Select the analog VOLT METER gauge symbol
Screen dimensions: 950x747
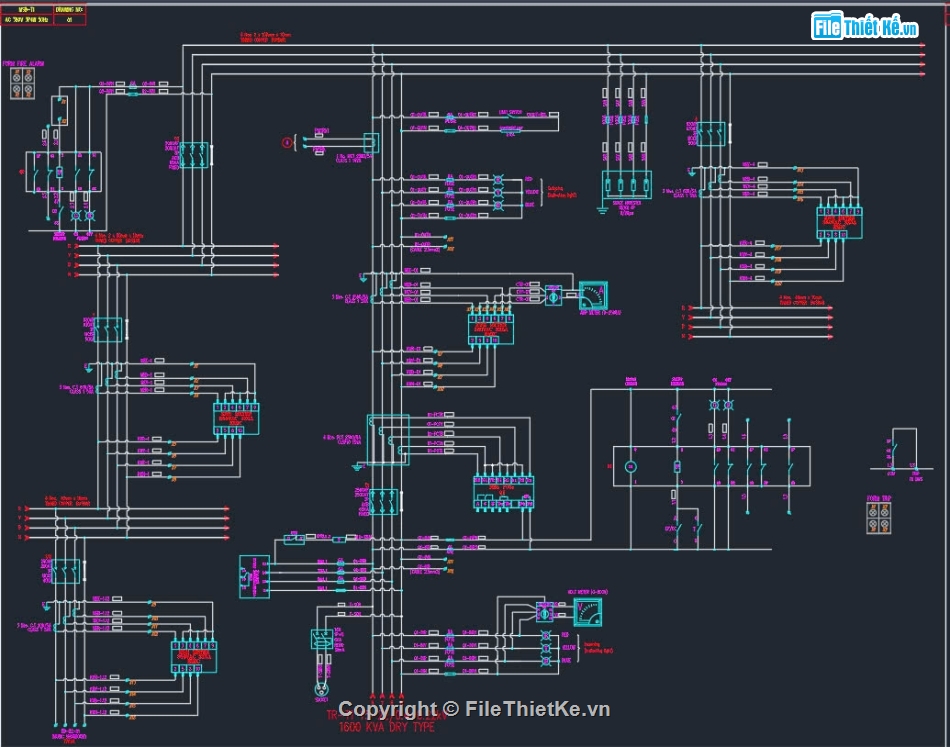588,612
